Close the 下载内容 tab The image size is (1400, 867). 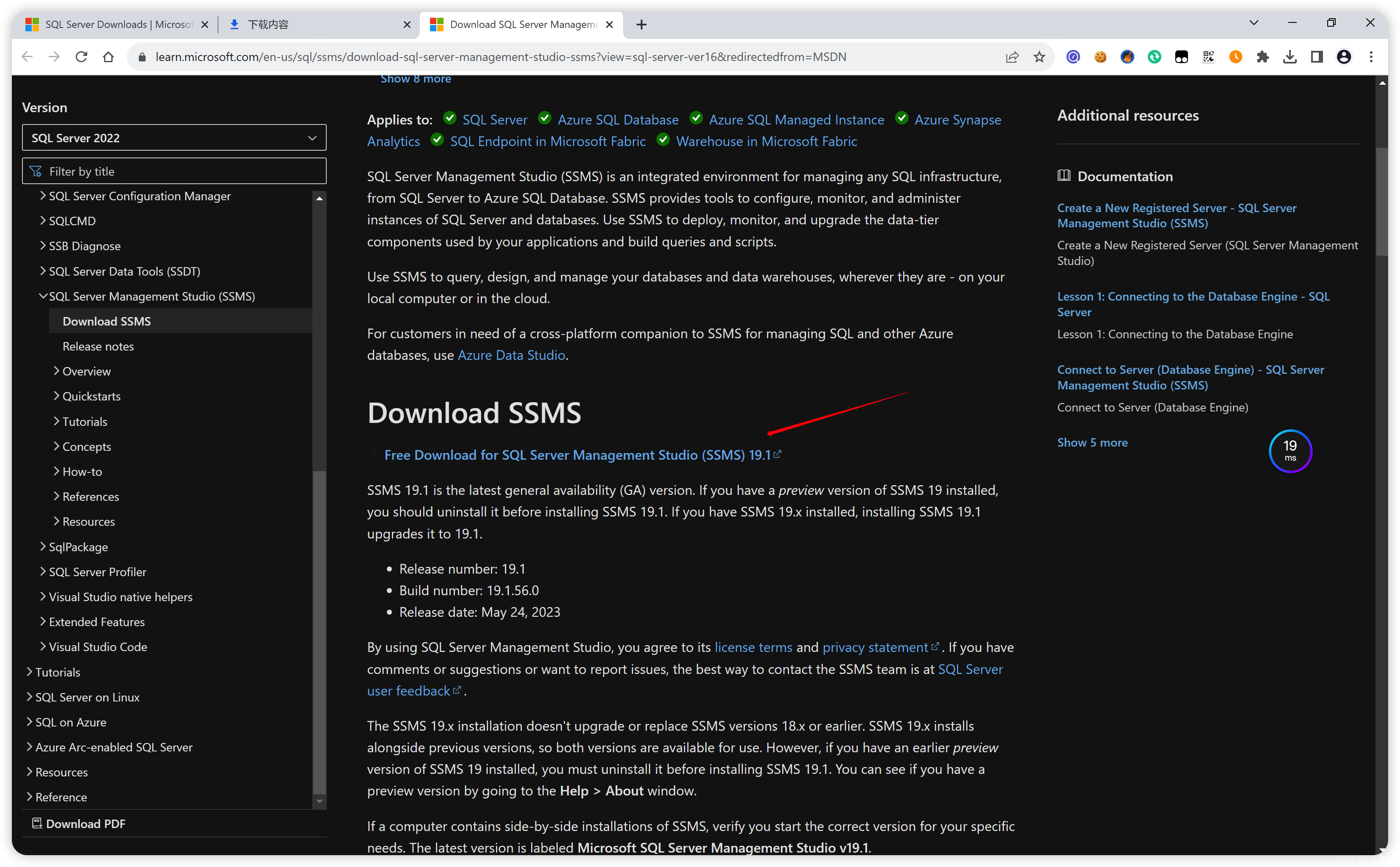[407, 25]
